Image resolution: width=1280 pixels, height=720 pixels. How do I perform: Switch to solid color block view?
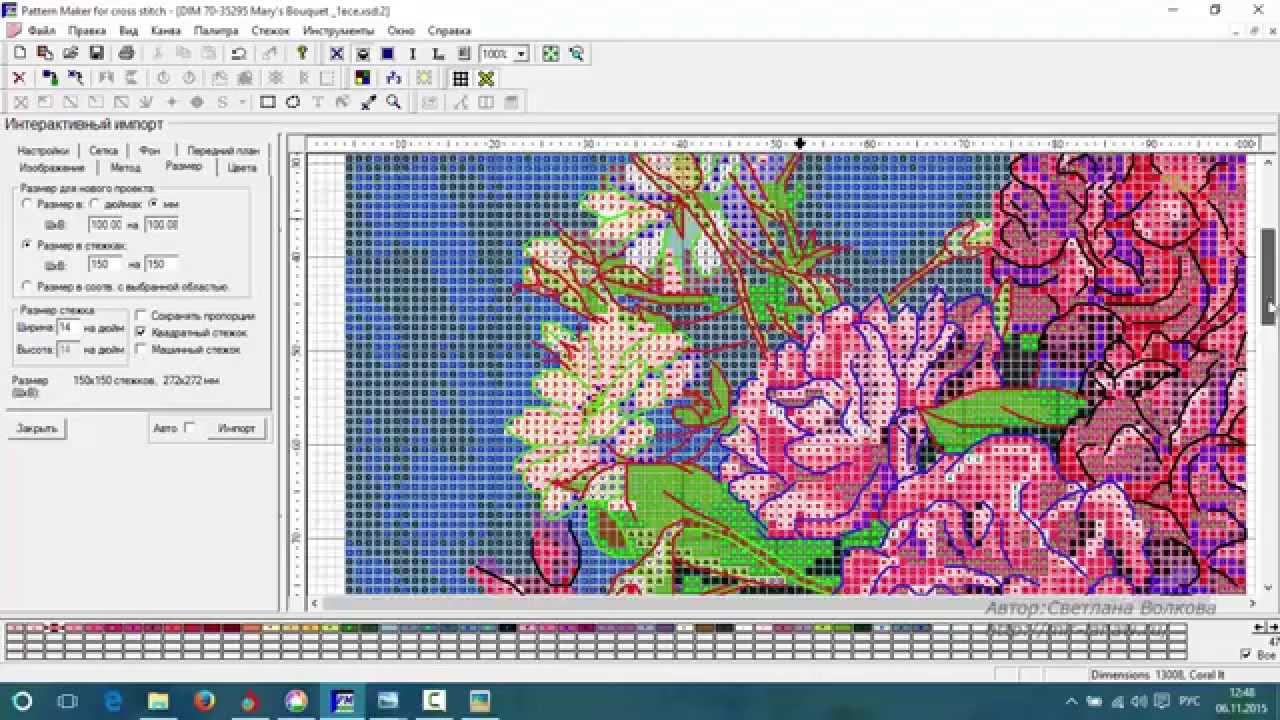click(x=387, y=53)
